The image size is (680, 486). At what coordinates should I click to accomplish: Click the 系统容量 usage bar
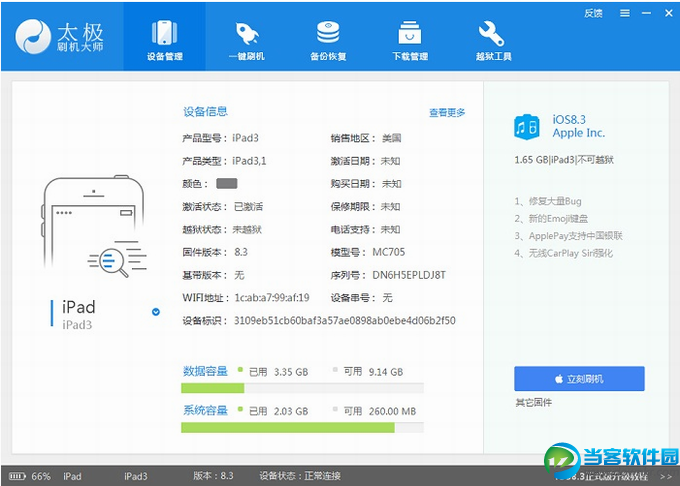tap(302, 428)
